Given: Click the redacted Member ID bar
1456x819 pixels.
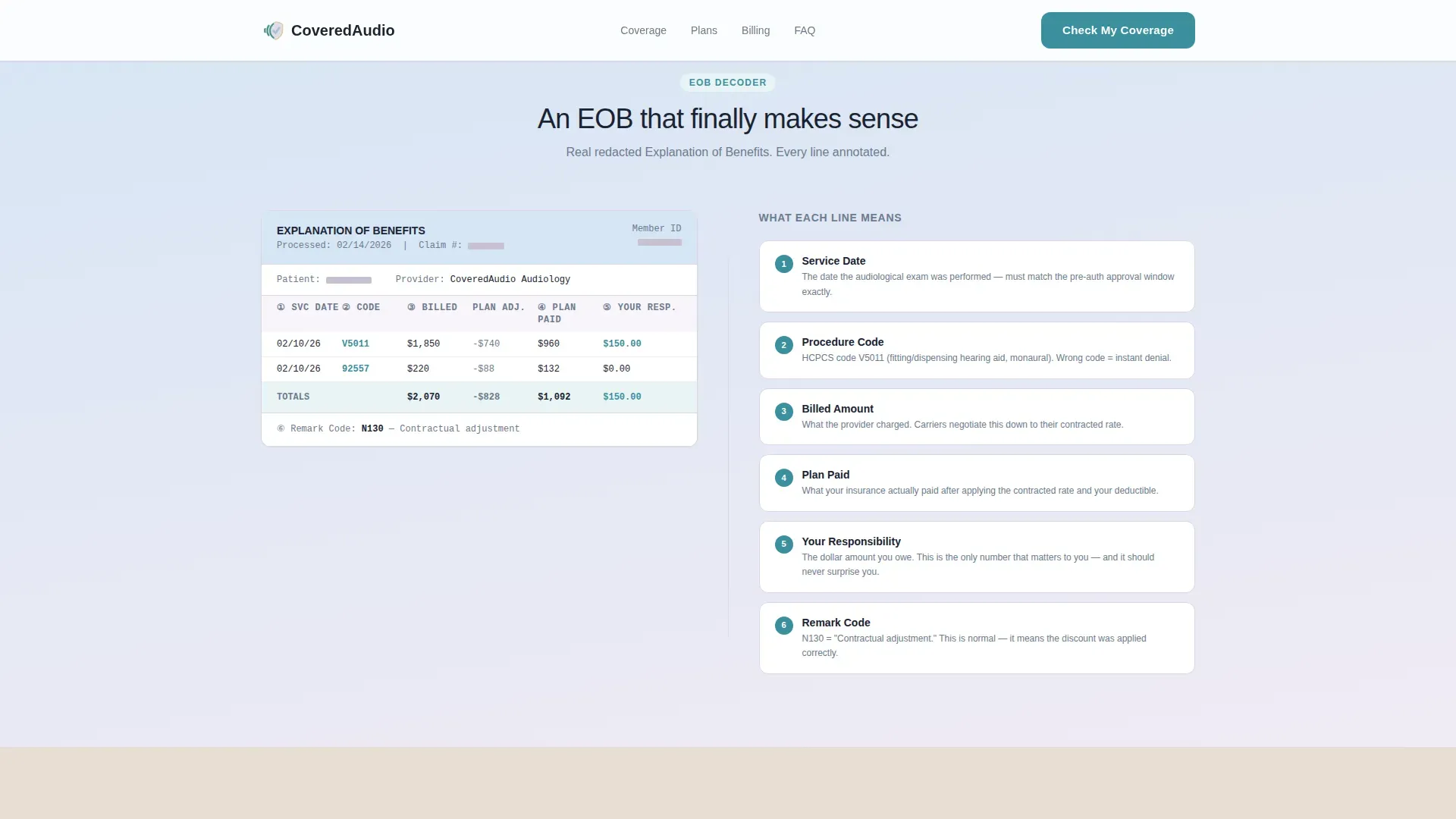Looking at the screenshot, I should [660, 242].
